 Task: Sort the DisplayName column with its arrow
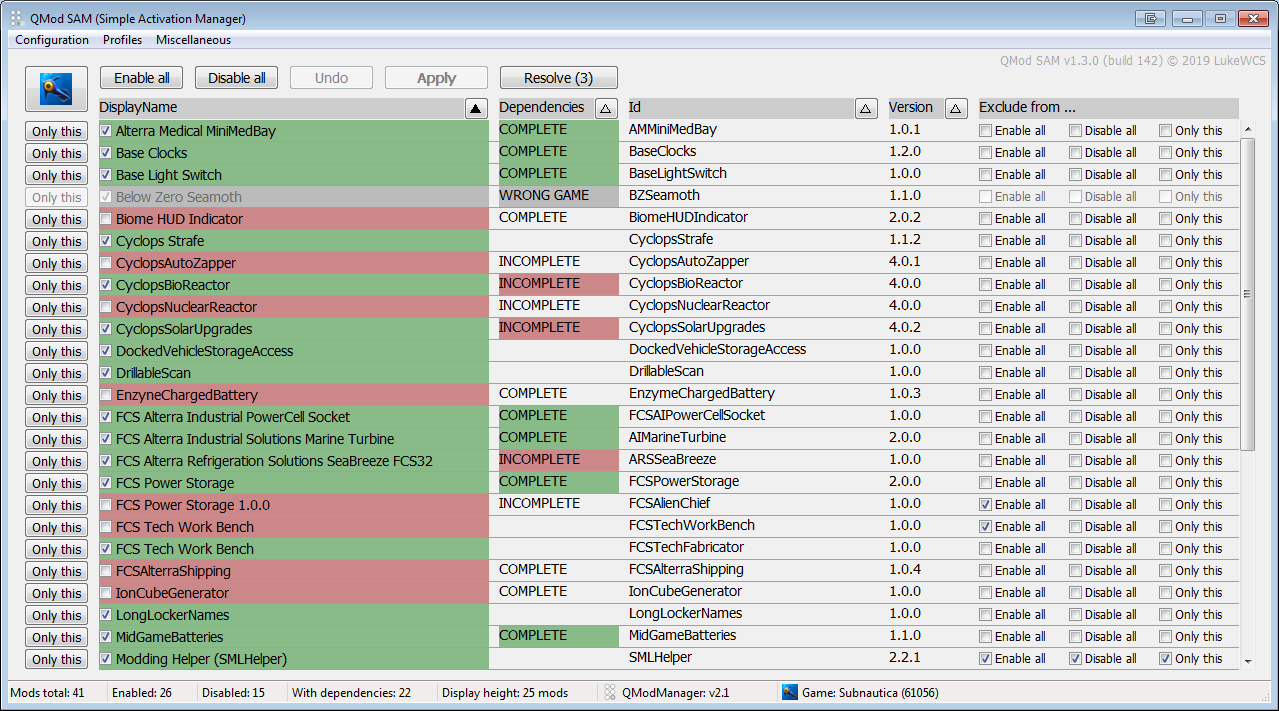click(x=476, y=108)
